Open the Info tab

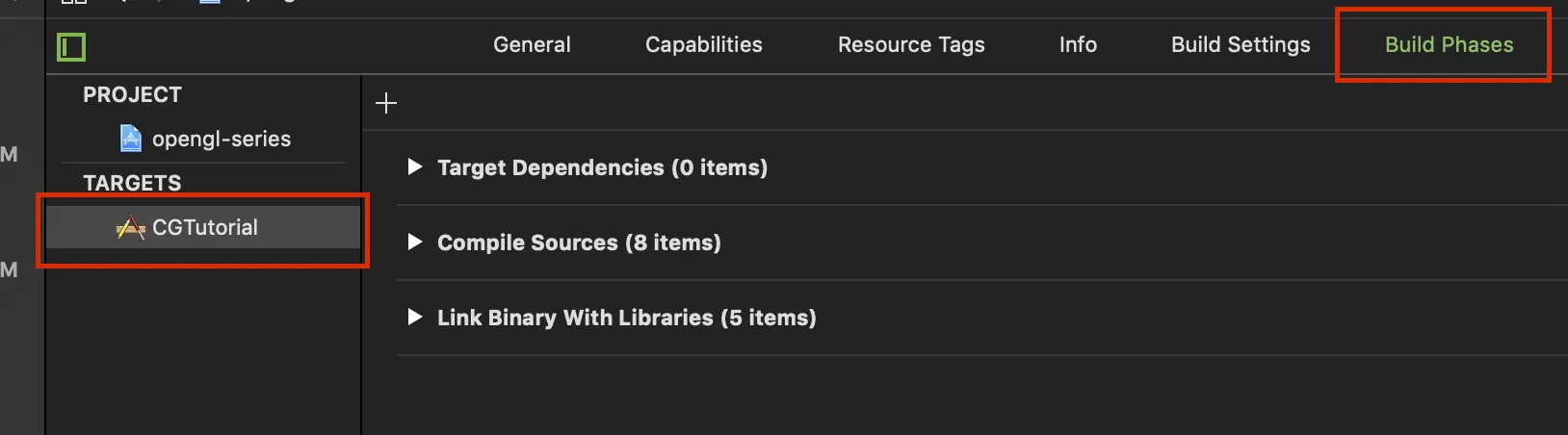tap(1078, 45)
